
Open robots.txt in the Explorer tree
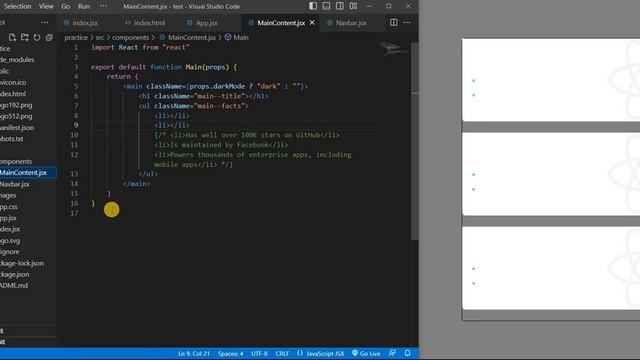(x=28, y=139)
